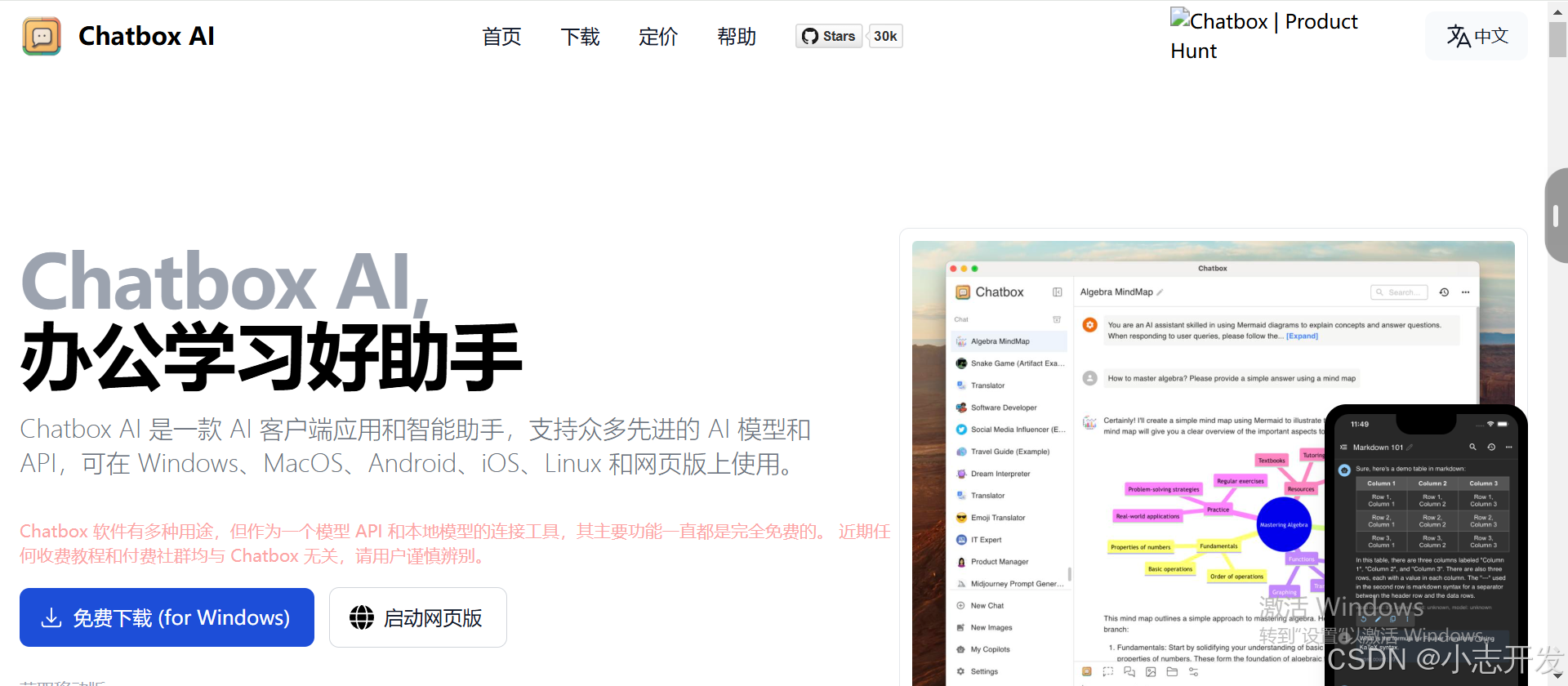Image resolution: width=1568 pixels, height=686 pixels.
Task: Open the 首页 nav item
Action: point(501,37)
